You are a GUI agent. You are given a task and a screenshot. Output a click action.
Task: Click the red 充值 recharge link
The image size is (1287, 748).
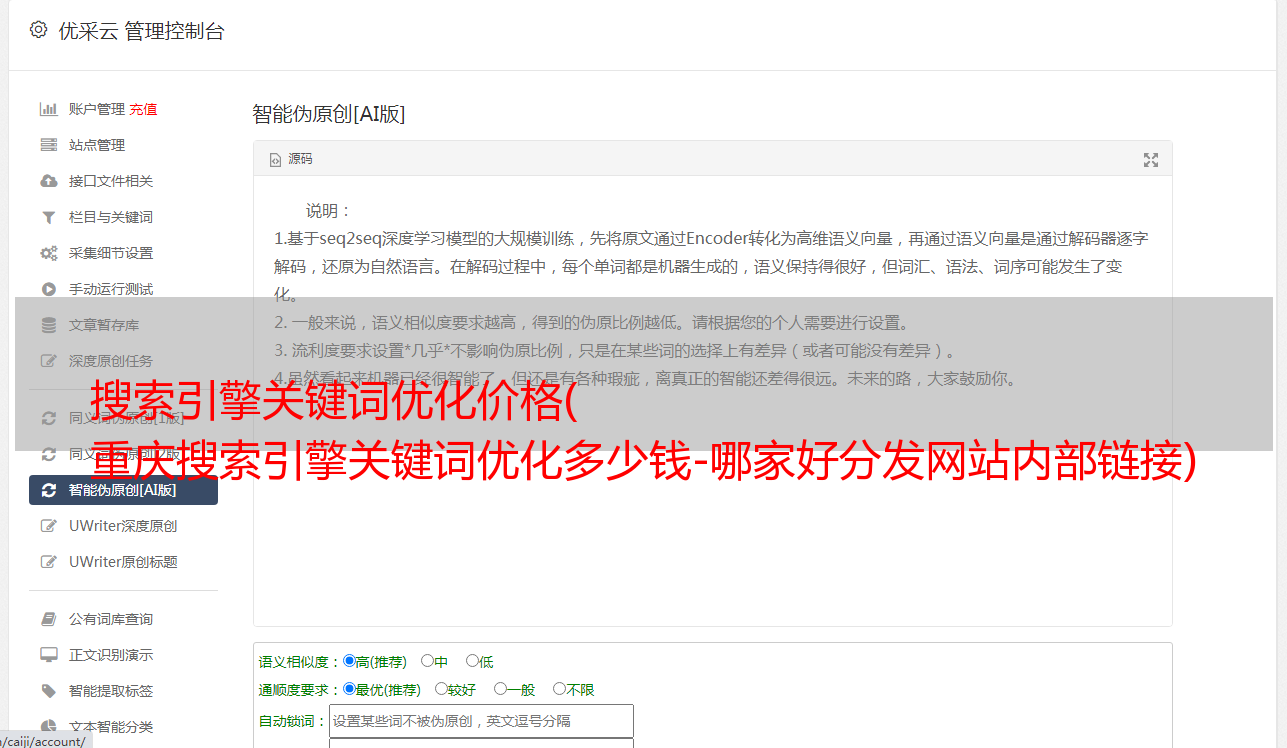(143, 109)
